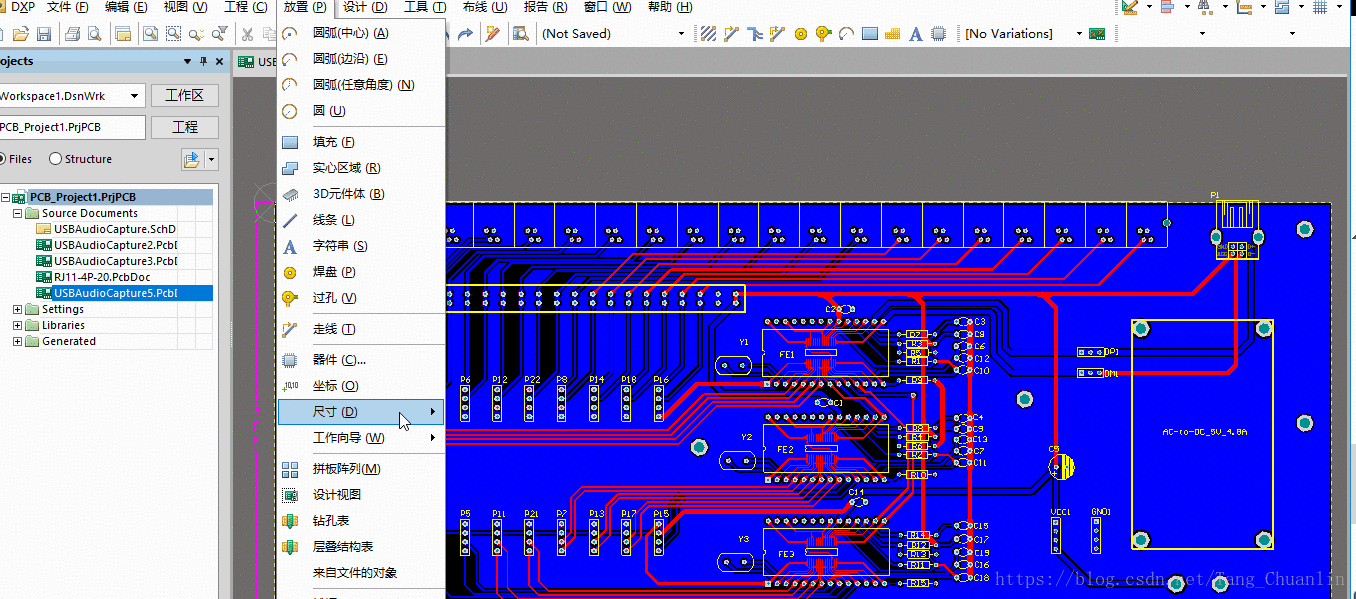Select the Place Pad toolbar icon
The image size is (1356, 599).
click(x=801, y=34)
